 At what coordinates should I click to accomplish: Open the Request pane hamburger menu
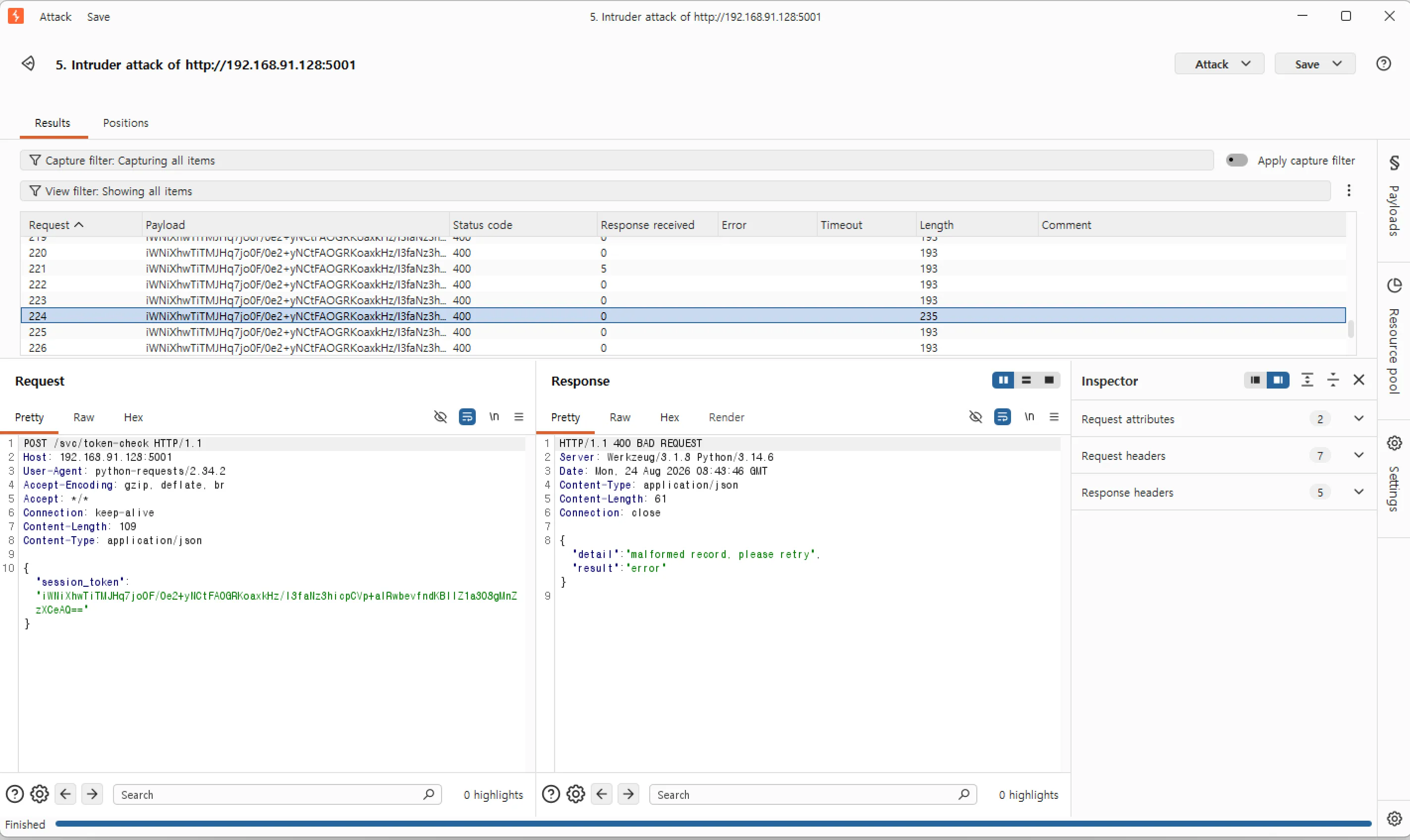pos(518,417)
